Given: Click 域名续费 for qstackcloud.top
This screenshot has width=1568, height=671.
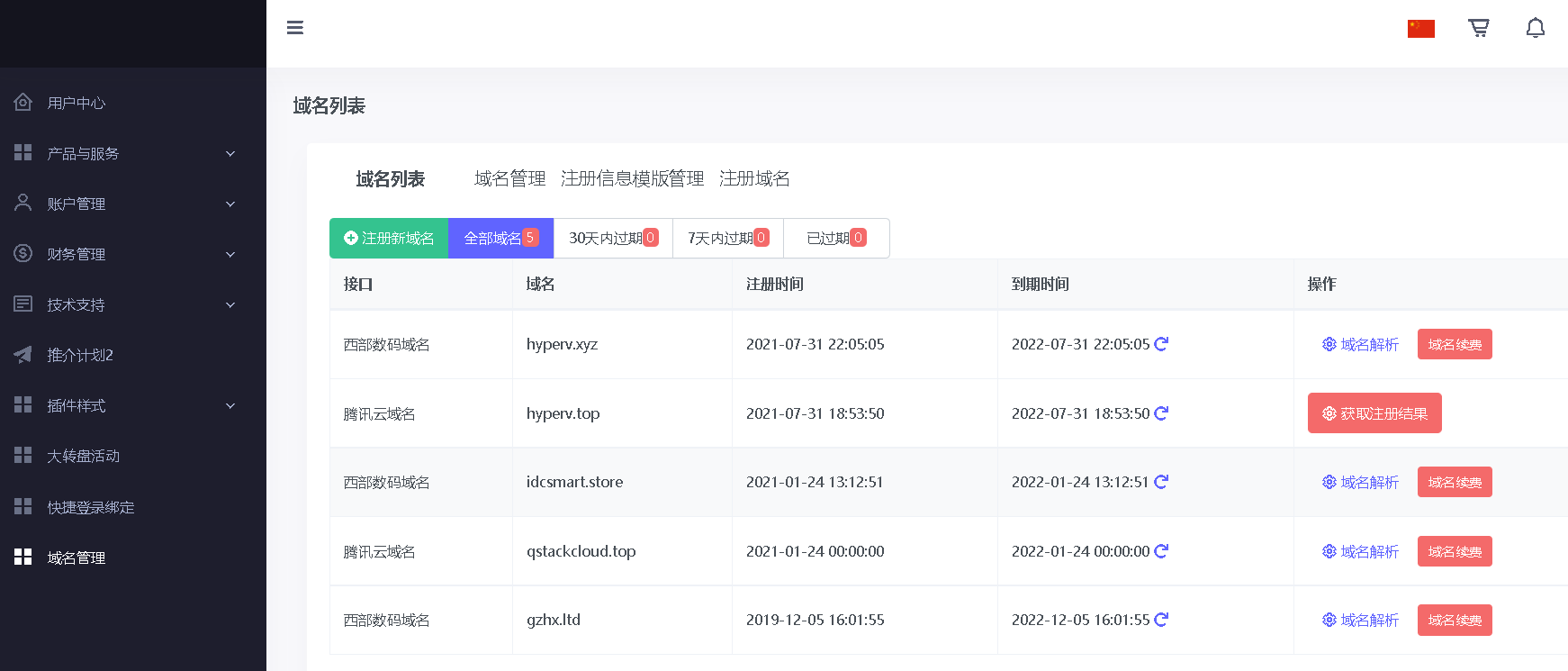Looking at the screenshot, I should [x=1455, y=551].
